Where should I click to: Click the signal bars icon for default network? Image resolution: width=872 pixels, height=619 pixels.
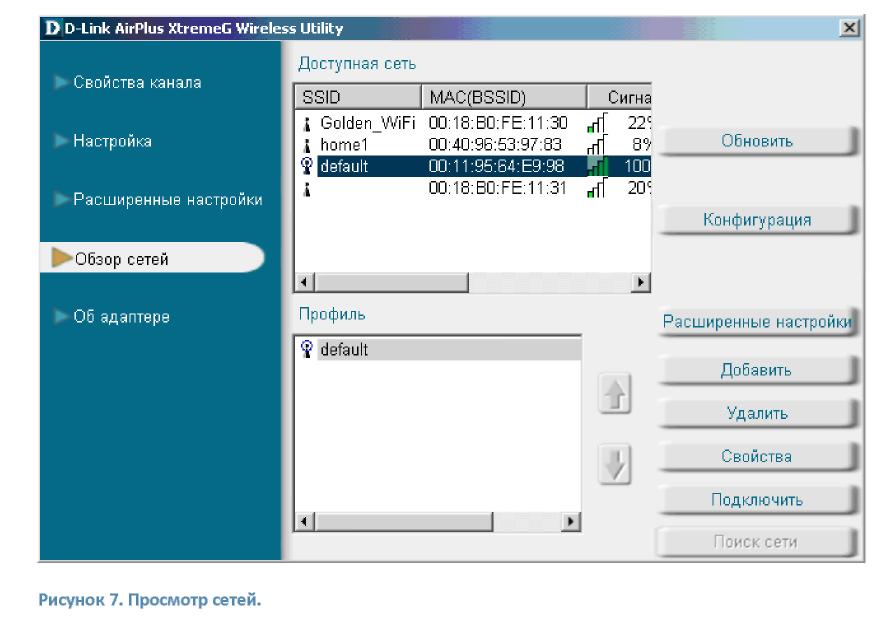[598, 166]
